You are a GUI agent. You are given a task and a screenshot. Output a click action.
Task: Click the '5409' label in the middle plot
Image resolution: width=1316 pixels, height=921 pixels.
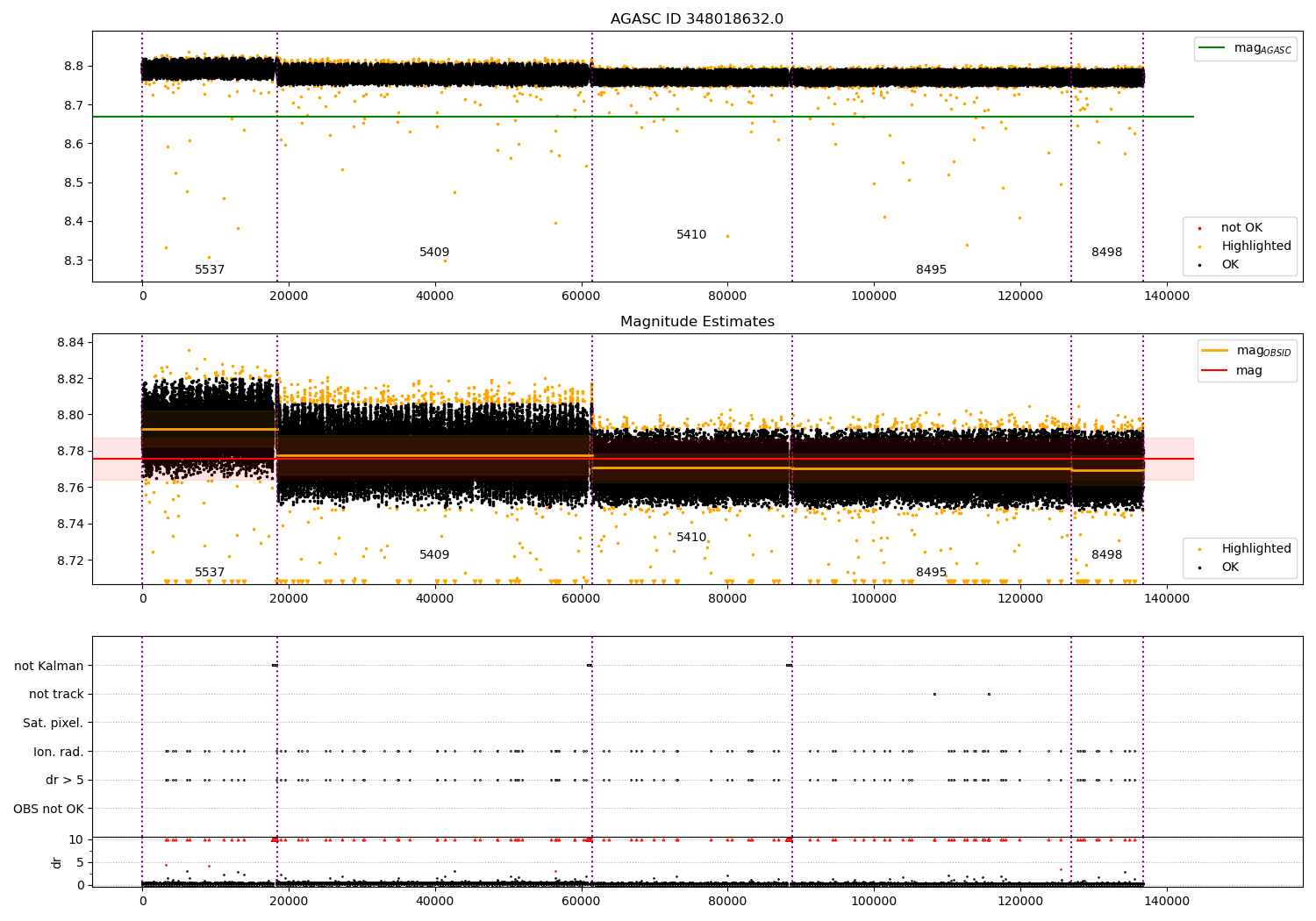click(x=434, y=555)
